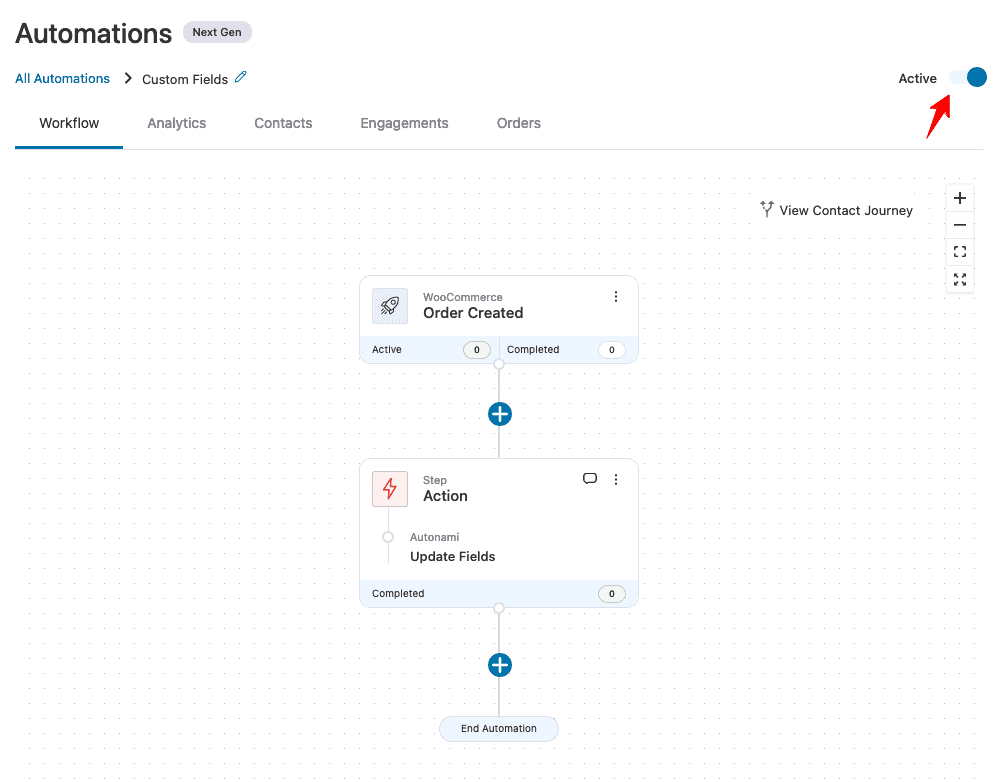Add step below Order Created
This screenshot has height=782, width=1003.
[x=500, y=414]
